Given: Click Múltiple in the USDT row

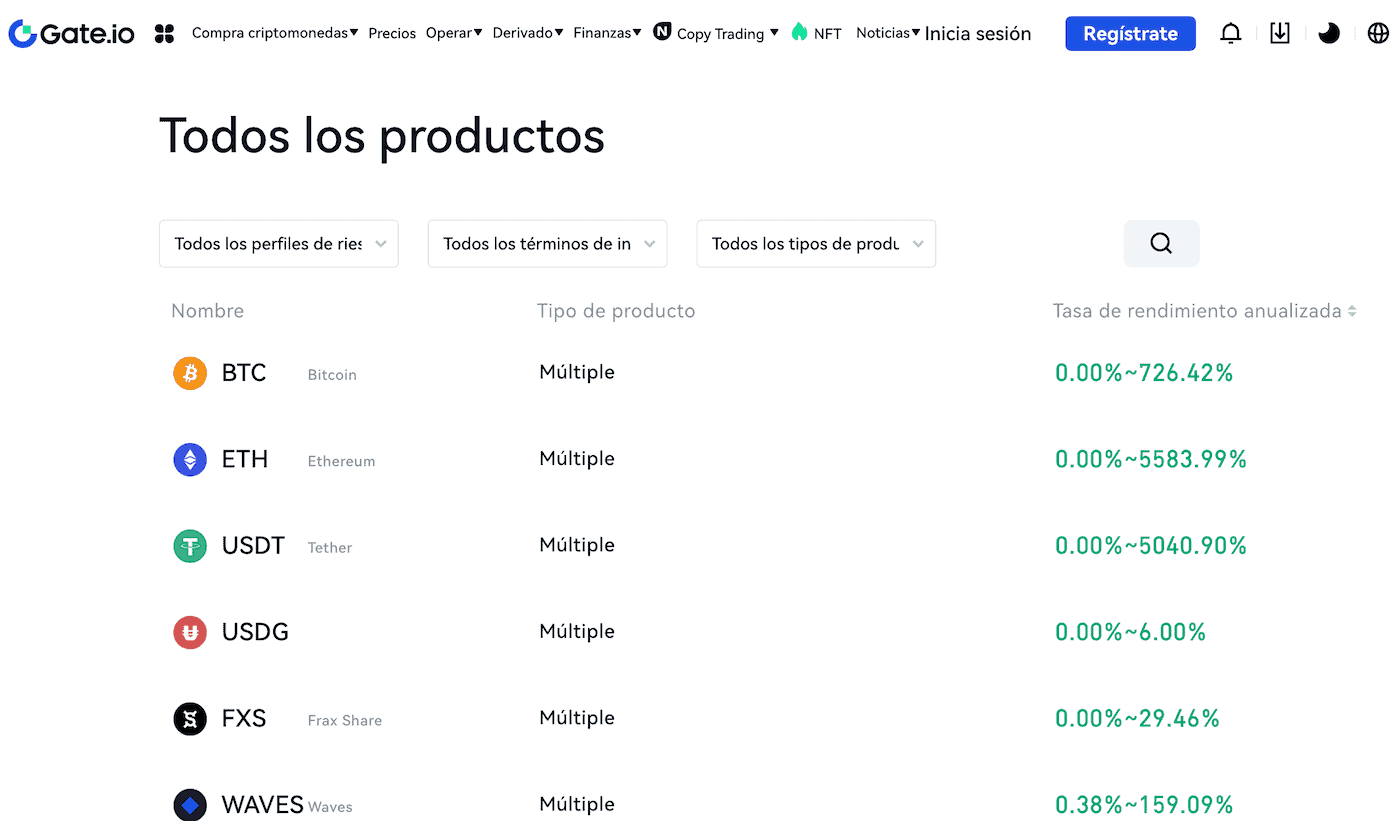Looking at the screenshot, I should pos(577,545).
